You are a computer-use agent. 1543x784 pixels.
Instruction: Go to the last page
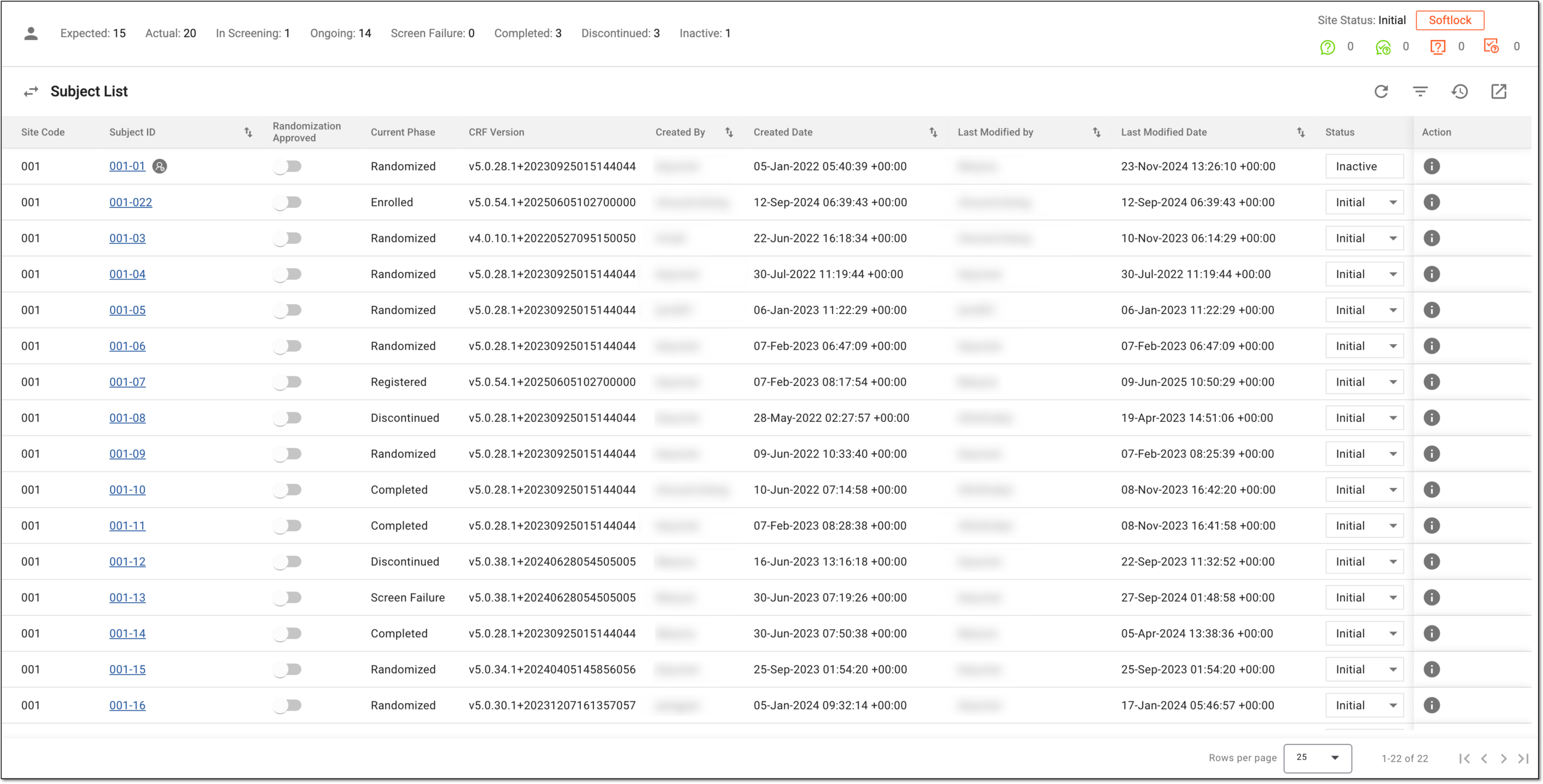(1523, 759)
